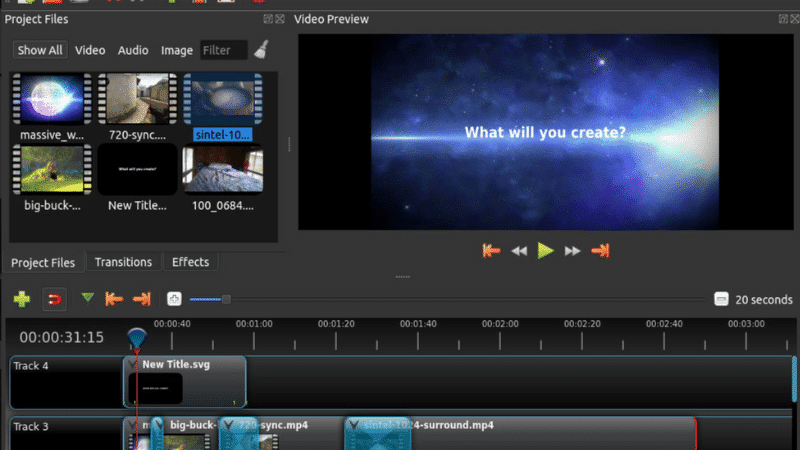This screenshot has width=800, height=450.
Task: Click the 00:01:00 ruler time mark
Action: pyautogui.click(x=254, y=324)
